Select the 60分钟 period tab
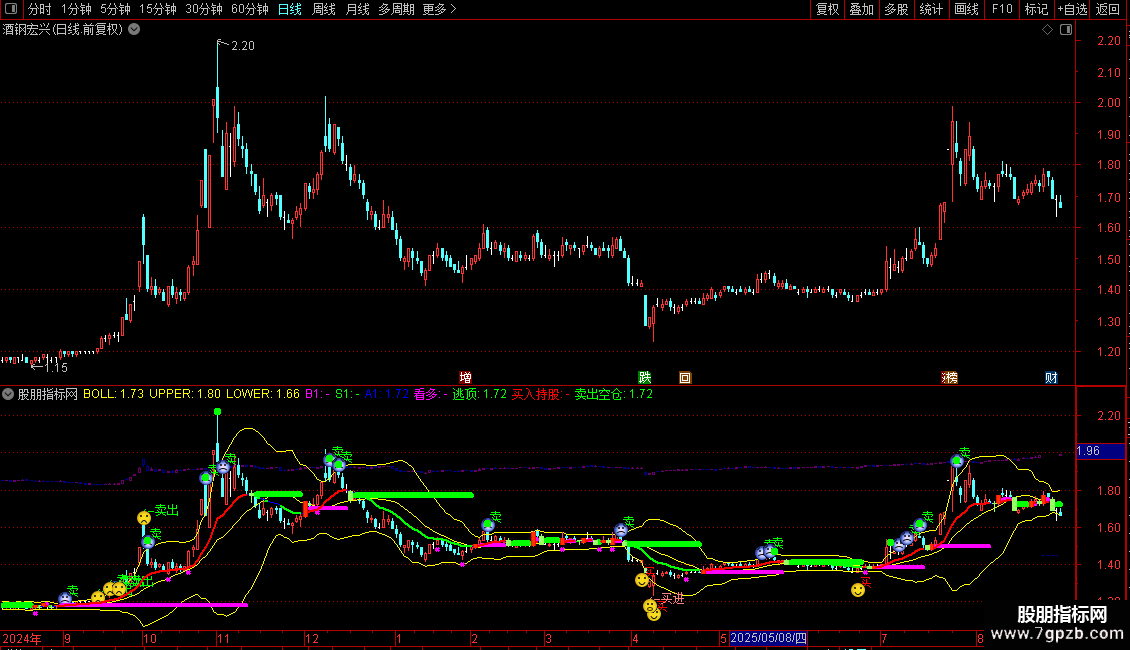Screen dimensions: 1130x650 pyautogui.click(x=249, y=9)
